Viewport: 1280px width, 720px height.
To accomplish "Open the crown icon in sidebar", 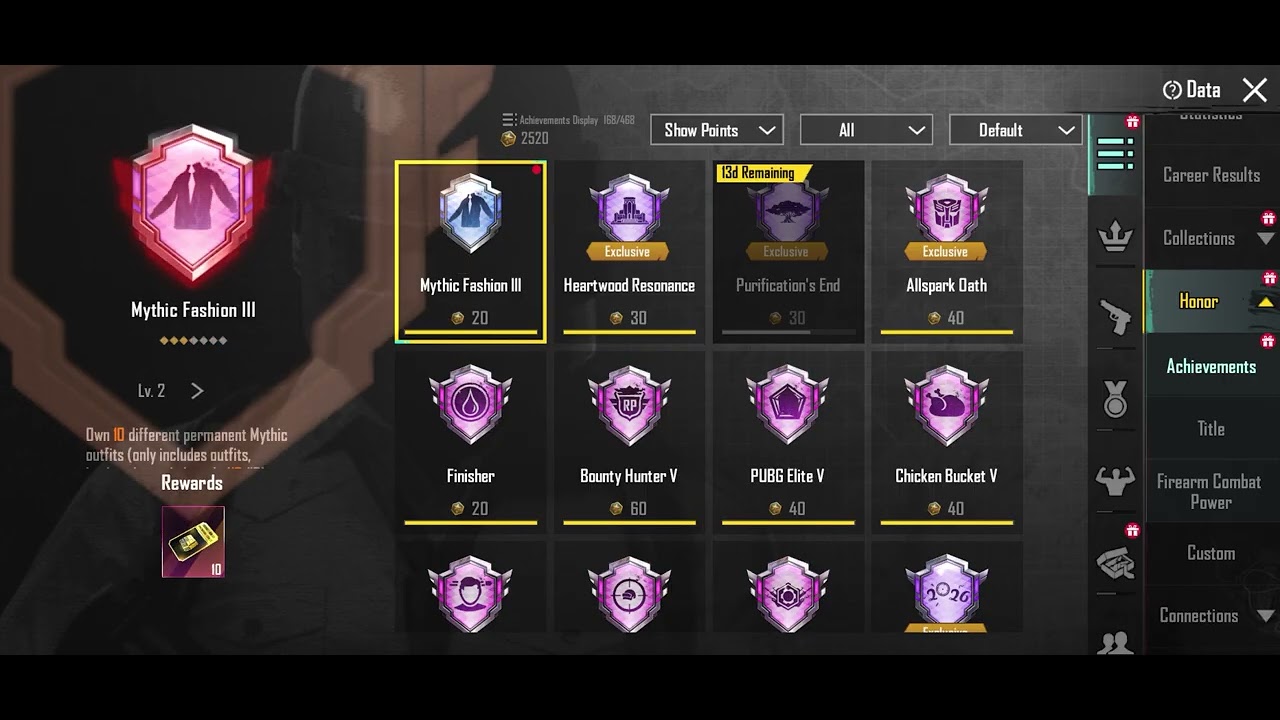I will tap(1115, 237).
